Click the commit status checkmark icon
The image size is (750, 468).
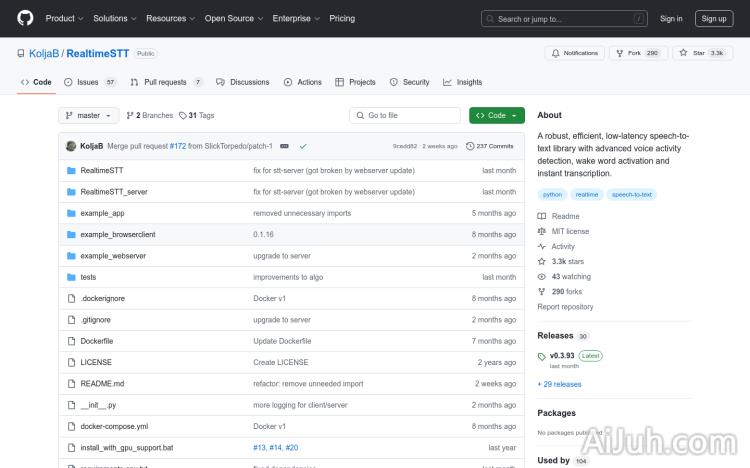(303, 146)
